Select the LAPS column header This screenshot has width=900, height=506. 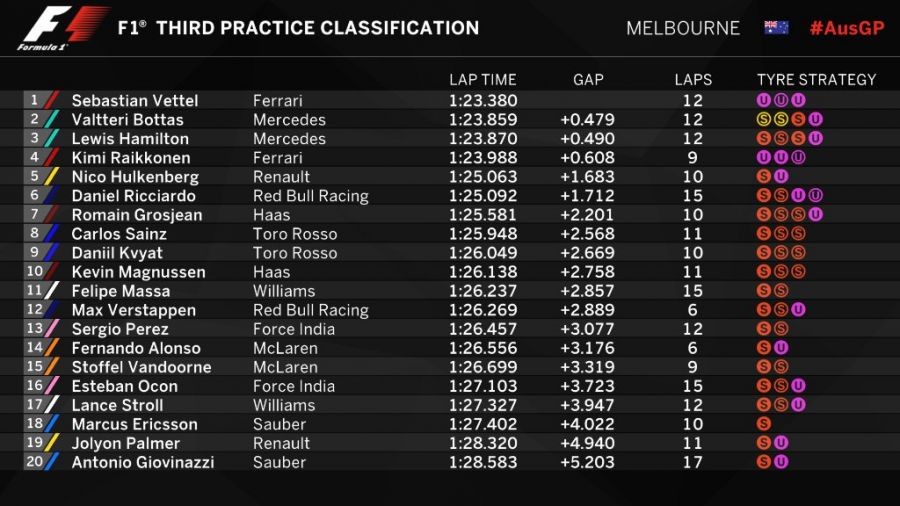[x=693, y=80]
